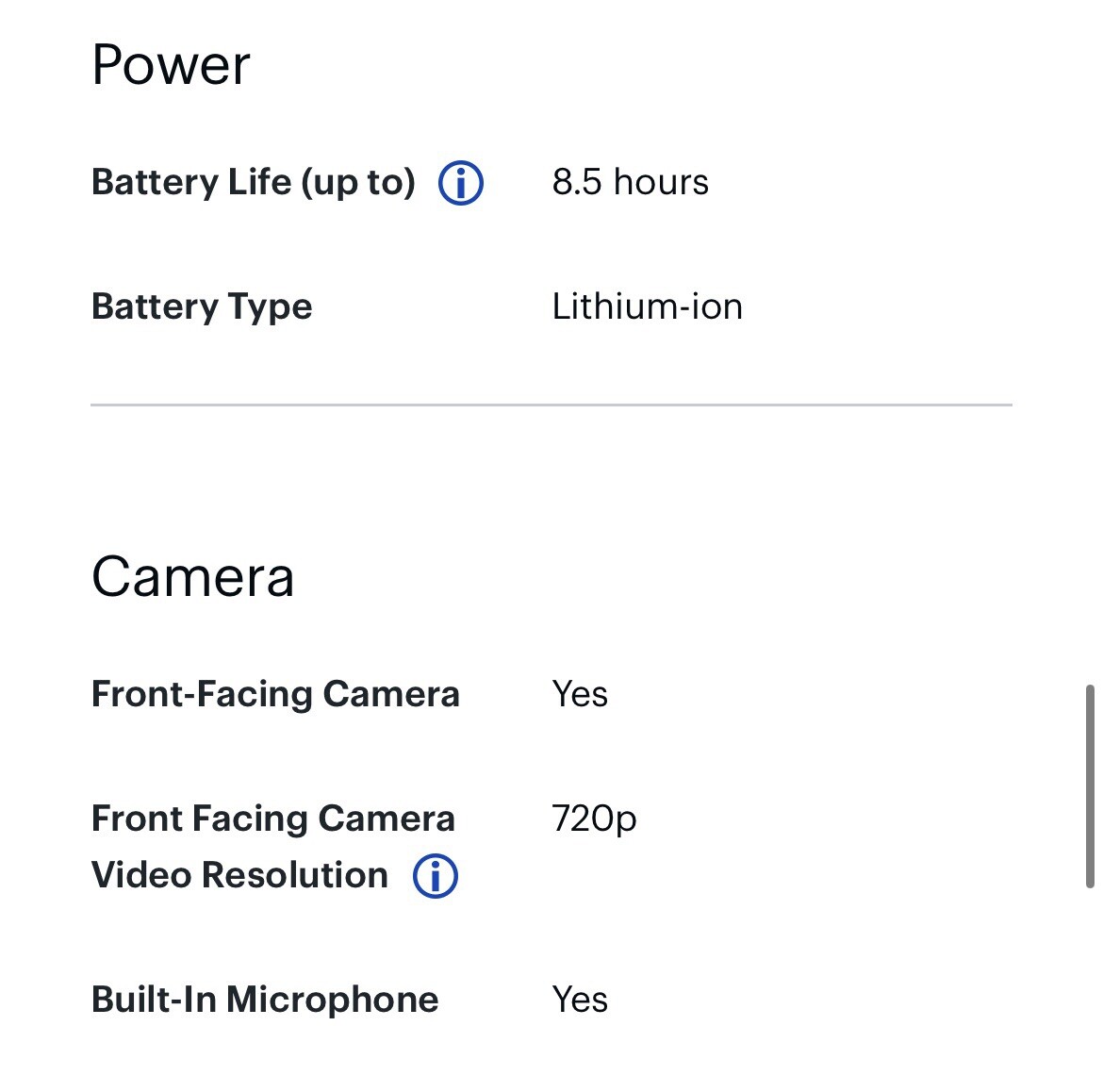Click the Front Facing Camera Video label text
This screenshot has height=1092, width=1103.
pyautogui.click(x=273, y=819)
